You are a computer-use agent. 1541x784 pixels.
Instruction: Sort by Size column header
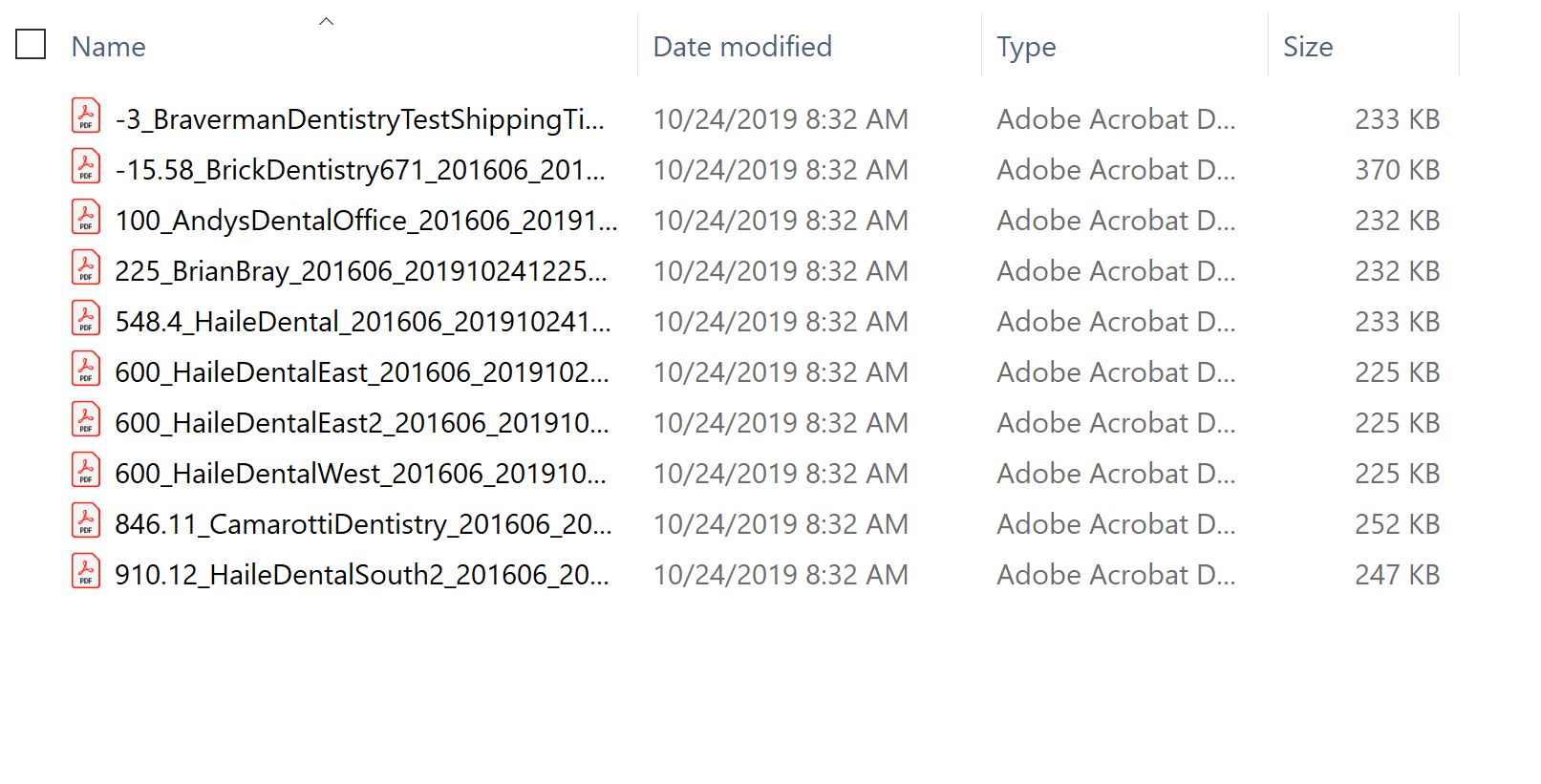[x=1308, y=47]
